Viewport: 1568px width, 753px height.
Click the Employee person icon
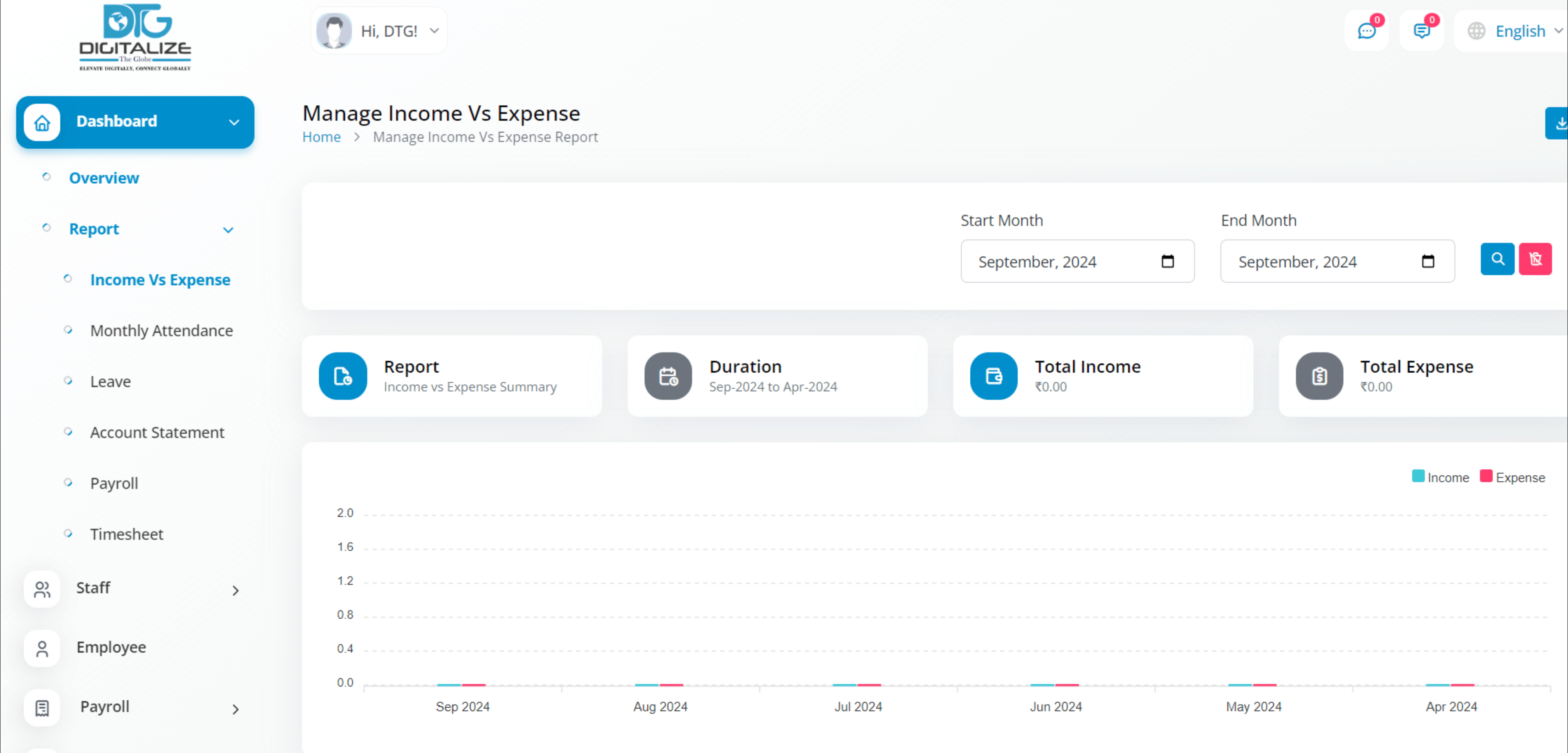[42, 649]
